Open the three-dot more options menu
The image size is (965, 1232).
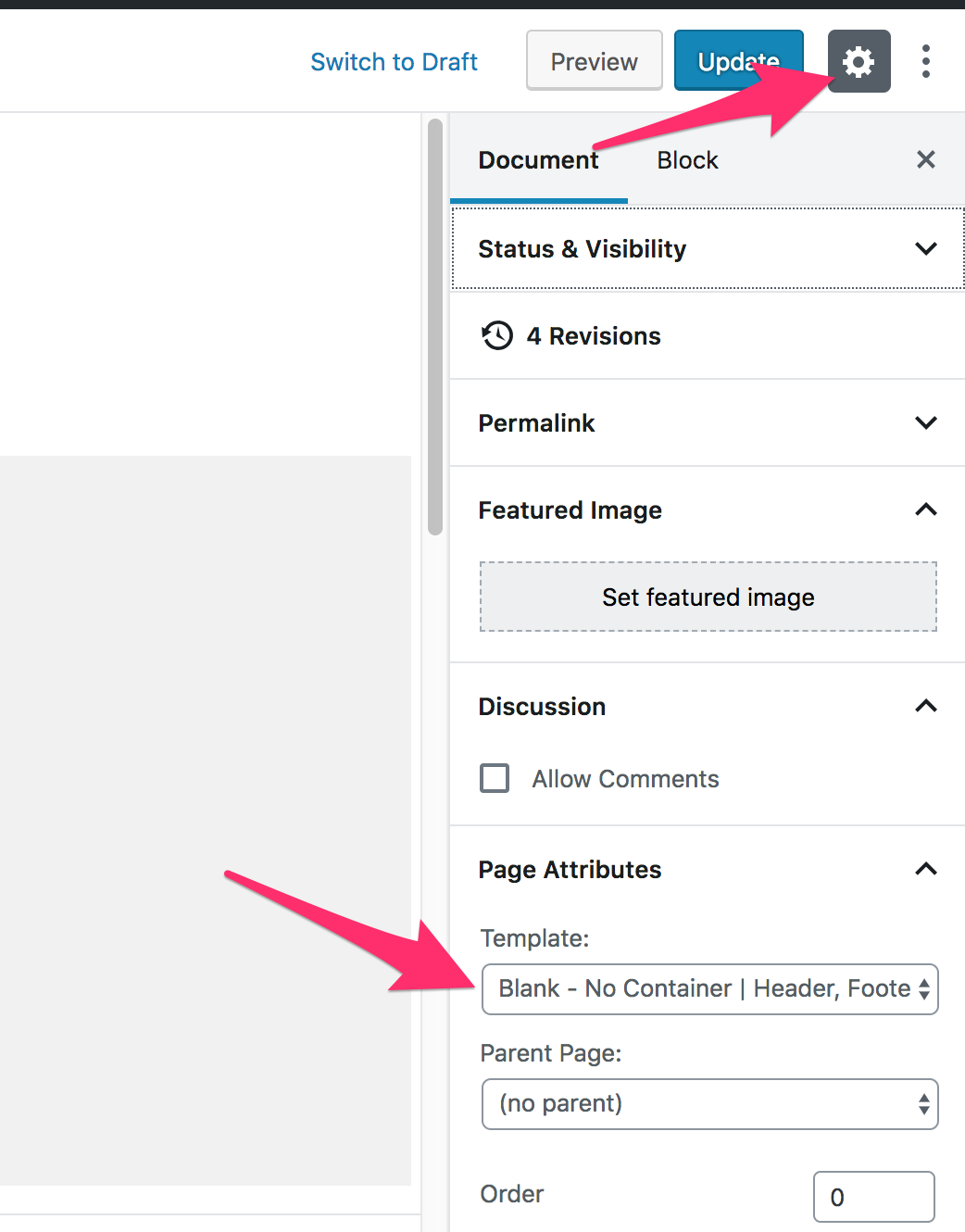925,62
